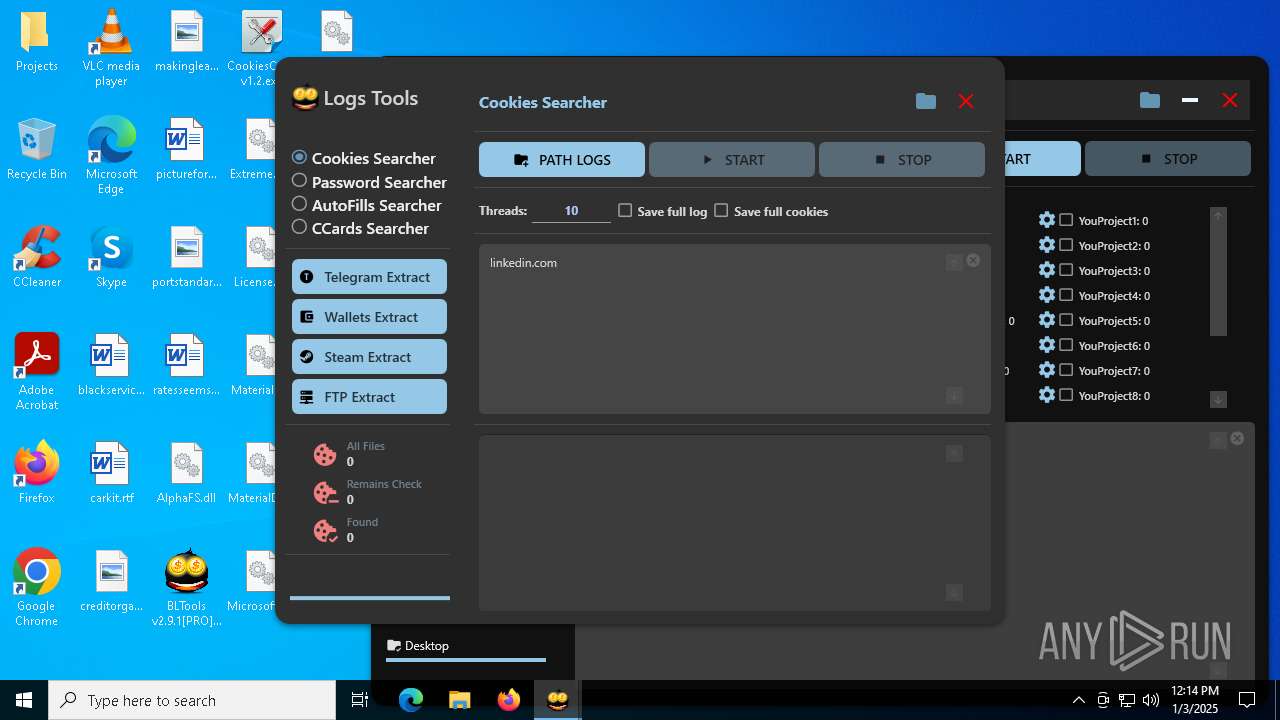Image resolution: width=1280 pixels, height=720 pixels.
Task: Click taskbar search box
Action: [x=192, y=700]
